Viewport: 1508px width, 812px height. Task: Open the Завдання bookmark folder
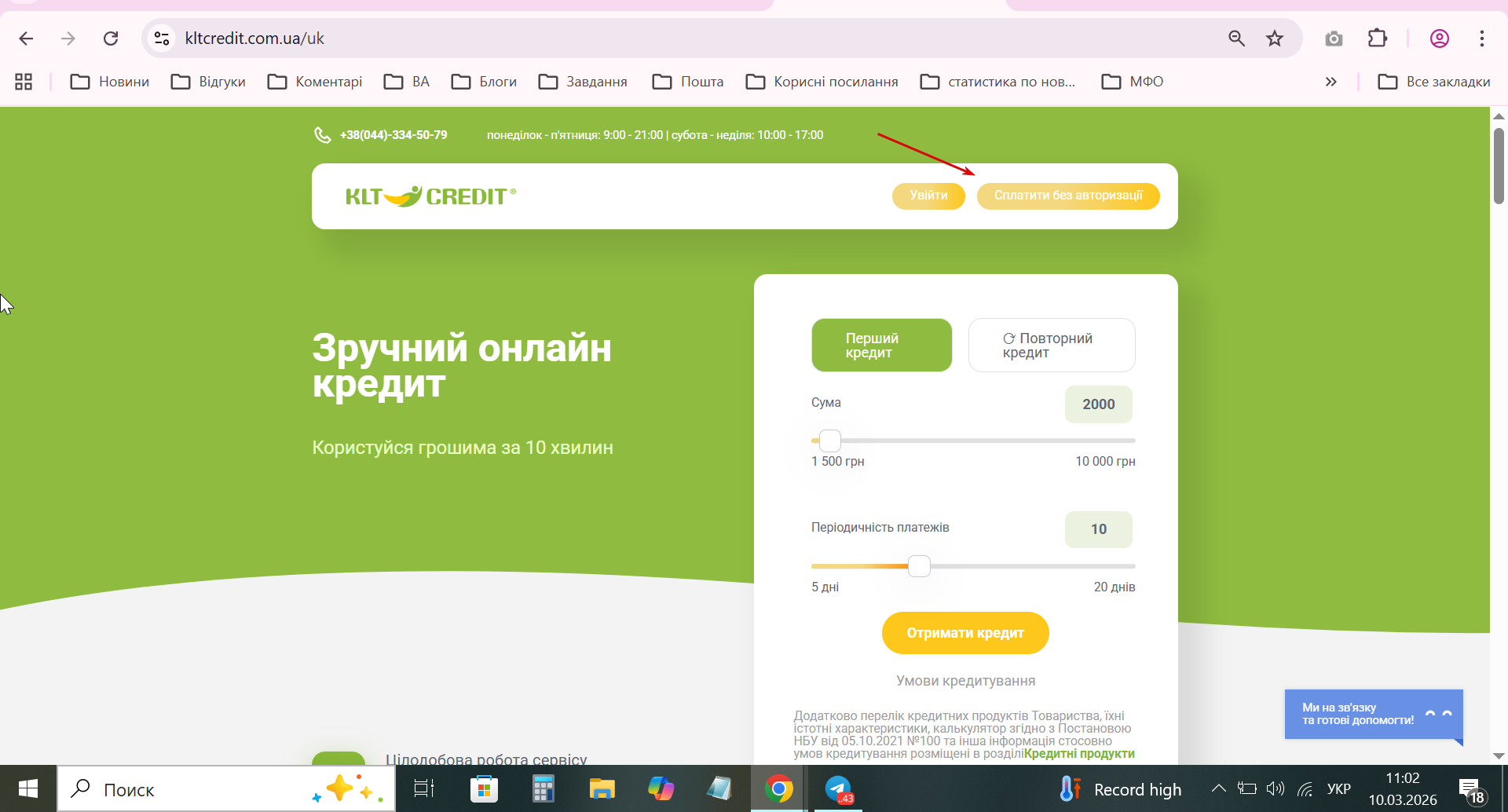pos(583,82)
